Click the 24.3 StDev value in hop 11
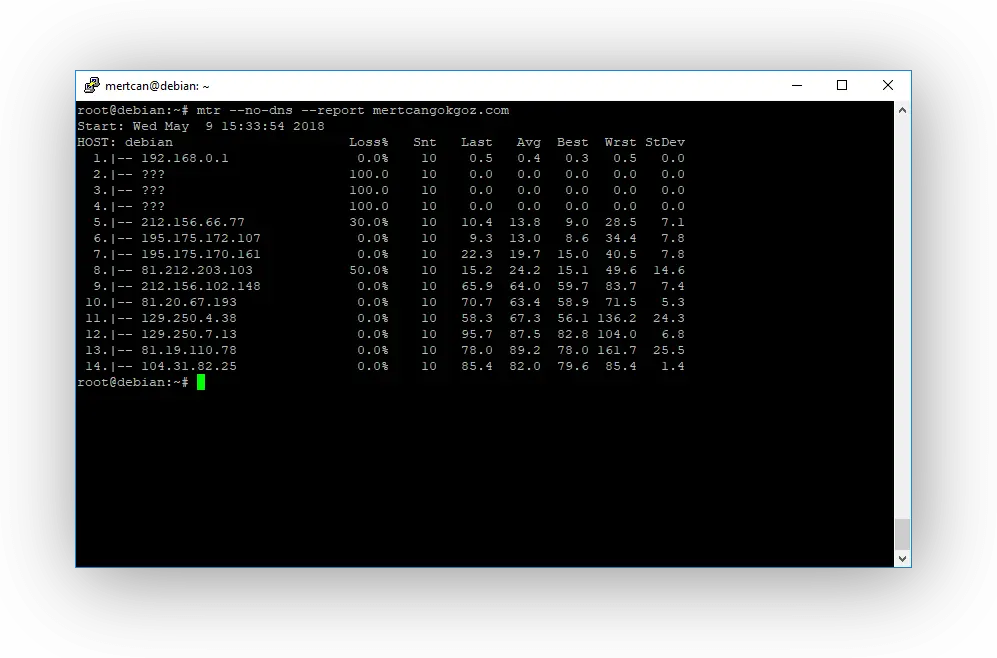This screenshot has height=658, width=997. point(668,319)
